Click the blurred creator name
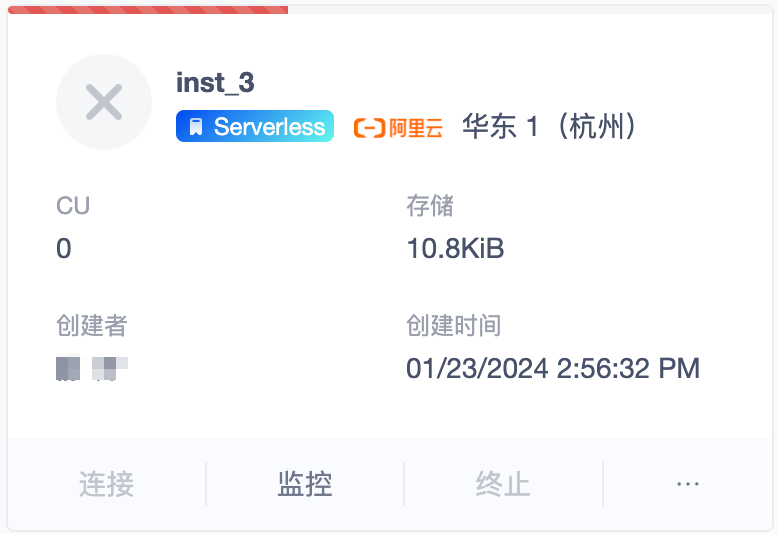The height and width of the screenshot is (534, 778). pos(93,368)
